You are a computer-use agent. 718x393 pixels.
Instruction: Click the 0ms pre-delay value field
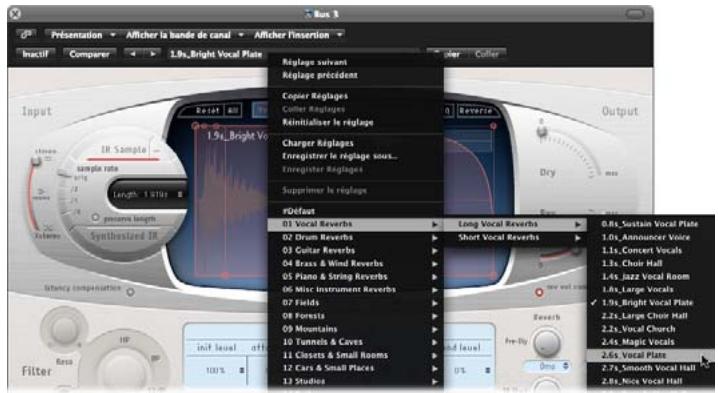coord(548,366)
